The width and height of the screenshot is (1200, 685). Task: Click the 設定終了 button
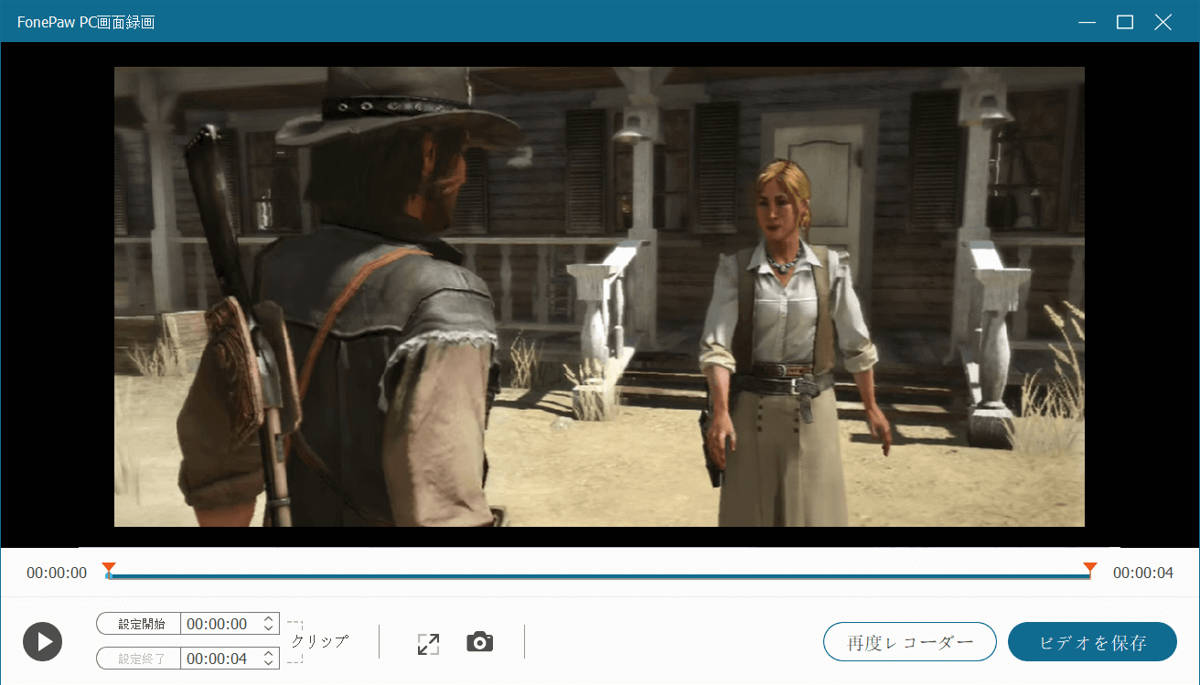tap(139, 658)
